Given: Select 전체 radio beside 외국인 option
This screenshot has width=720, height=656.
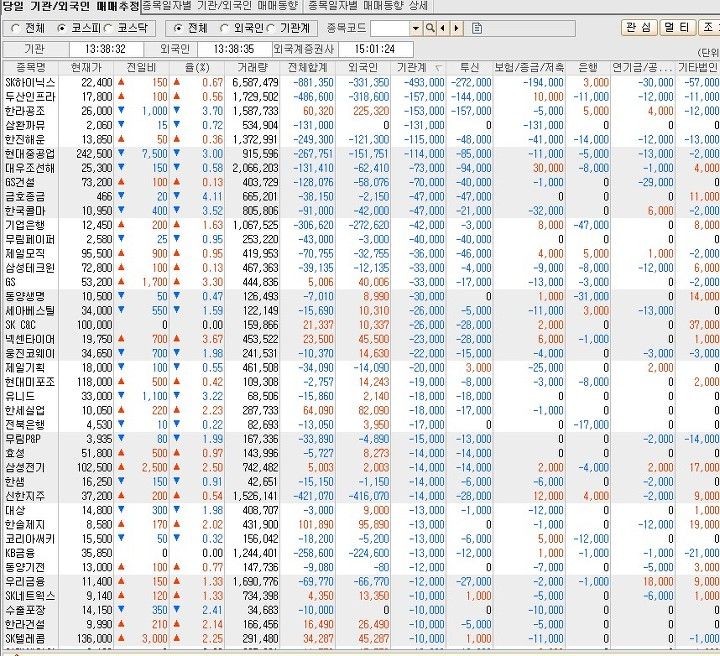Looking at the screenshot, I should point(178,28).
